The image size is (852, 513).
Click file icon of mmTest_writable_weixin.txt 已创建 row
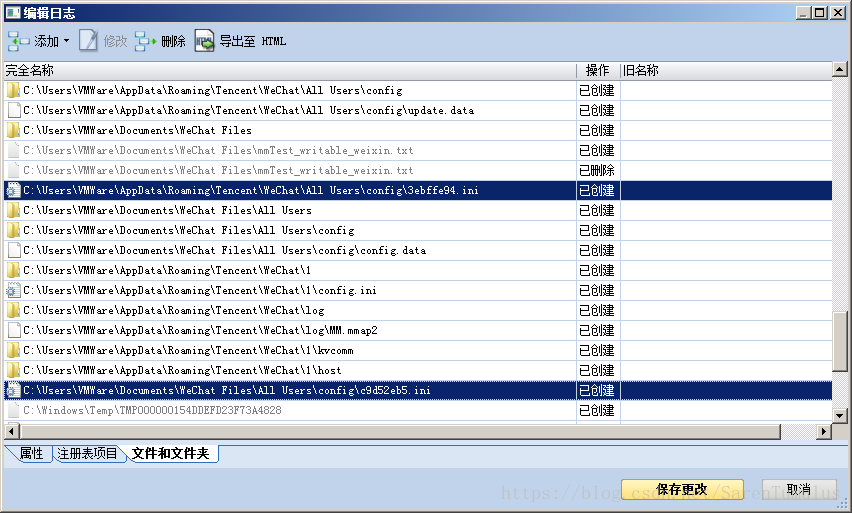click(14, 151)
